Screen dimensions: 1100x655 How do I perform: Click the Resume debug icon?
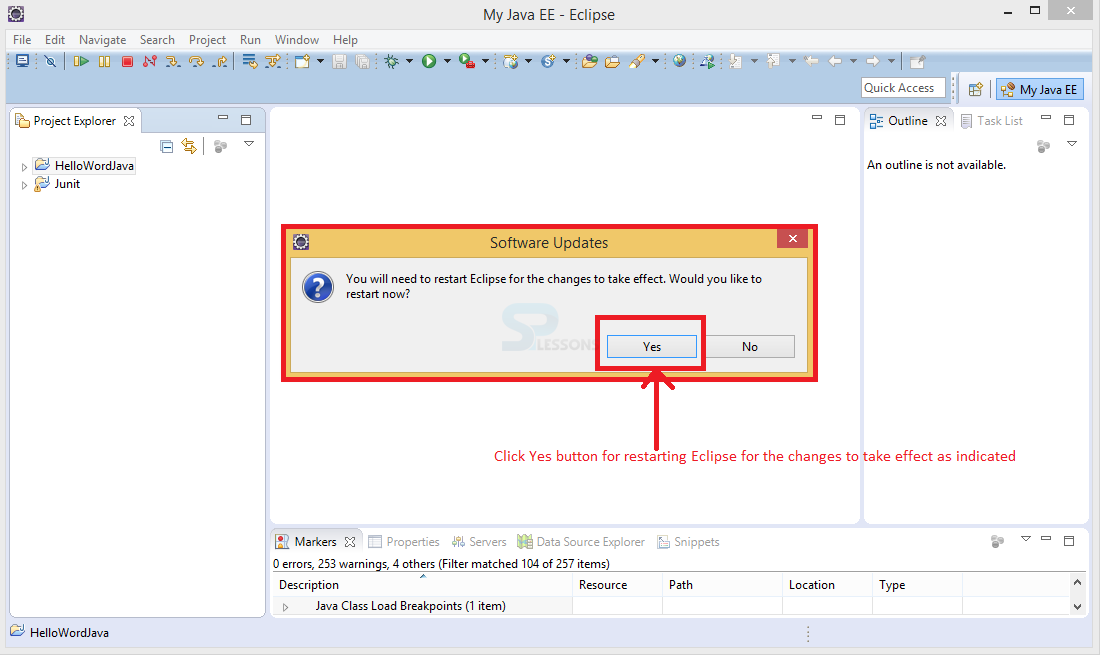point(81,62)
